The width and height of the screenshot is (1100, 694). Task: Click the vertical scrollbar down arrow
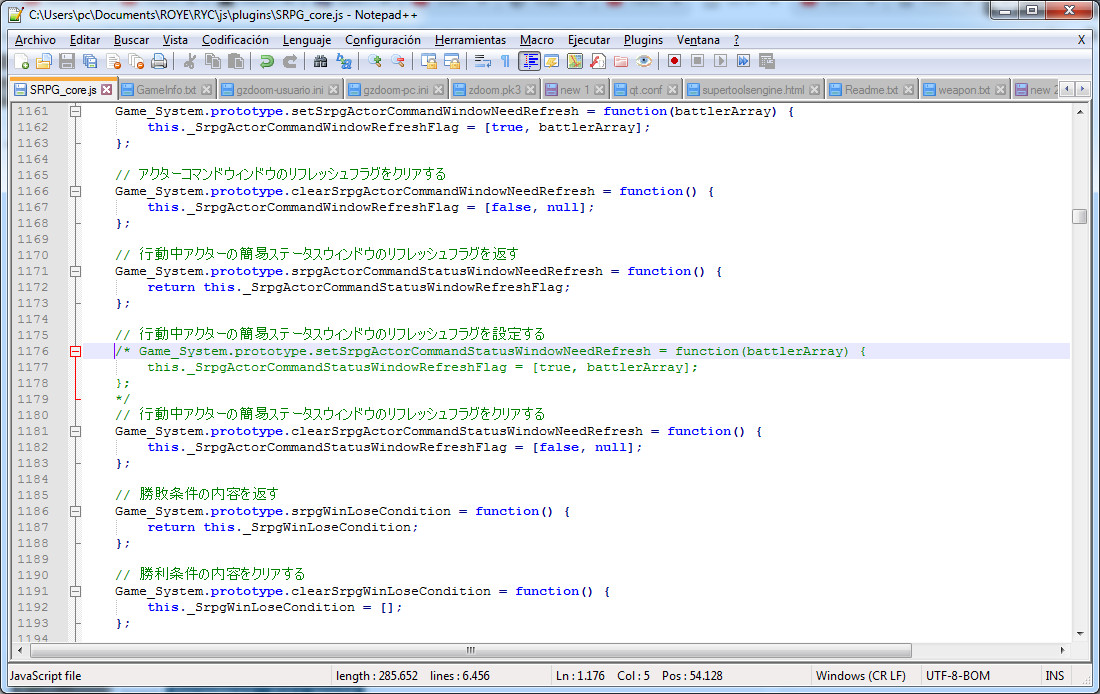[1080, 634]
